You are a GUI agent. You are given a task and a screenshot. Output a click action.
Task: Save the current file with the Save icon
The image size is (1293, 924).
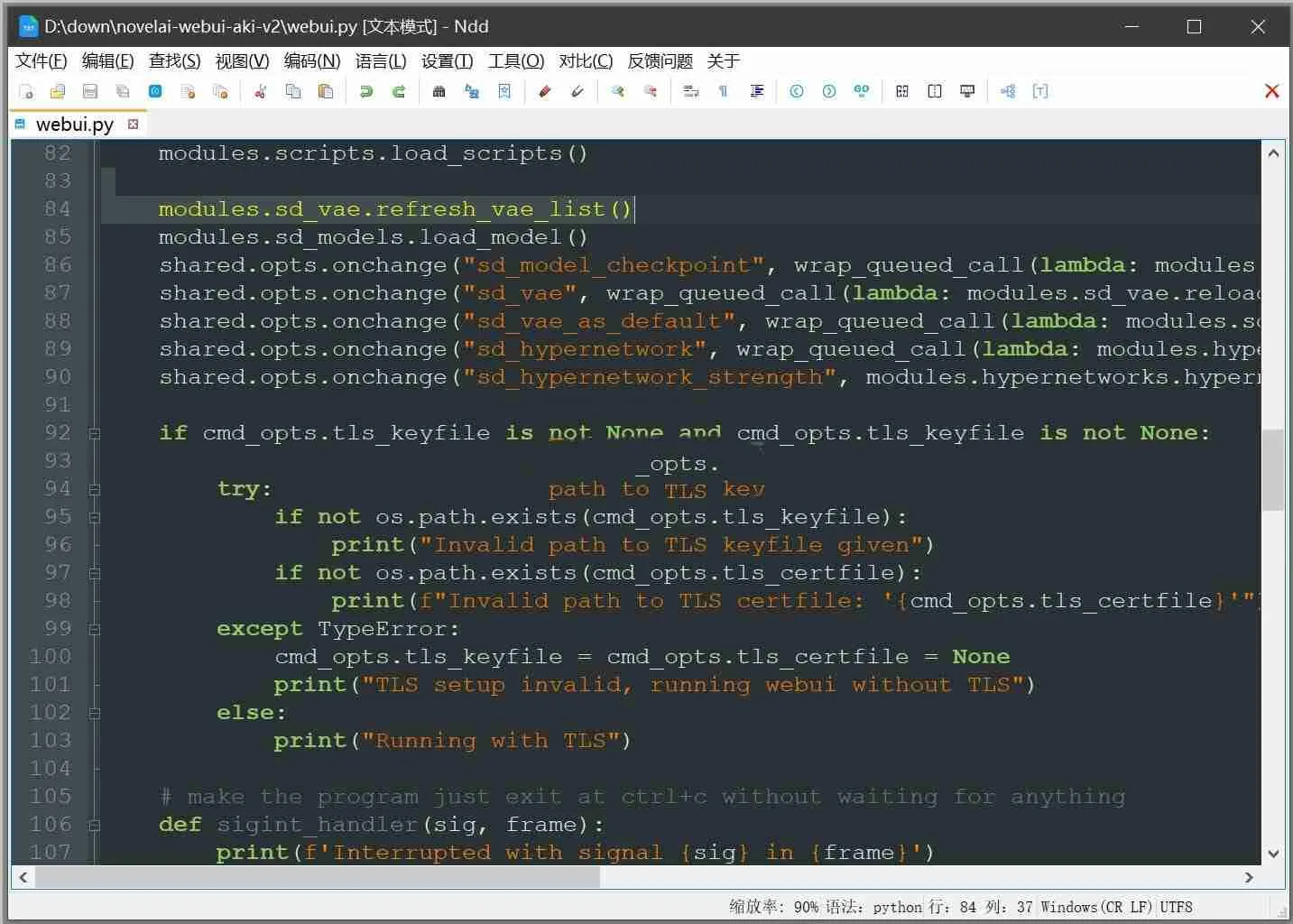coord(90,90)
